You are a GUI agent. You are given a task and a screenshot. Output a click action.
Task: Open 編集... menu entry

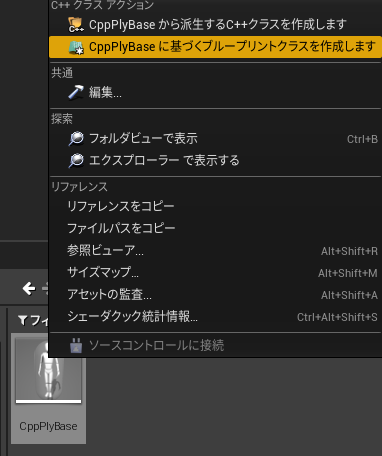coord(215,92)
